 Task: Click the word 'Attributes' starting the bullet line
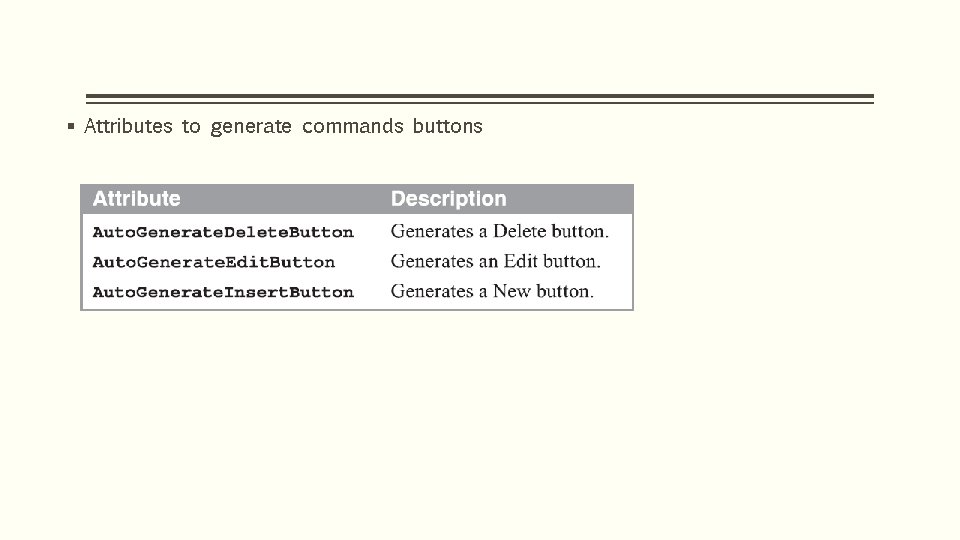point(128,127)
